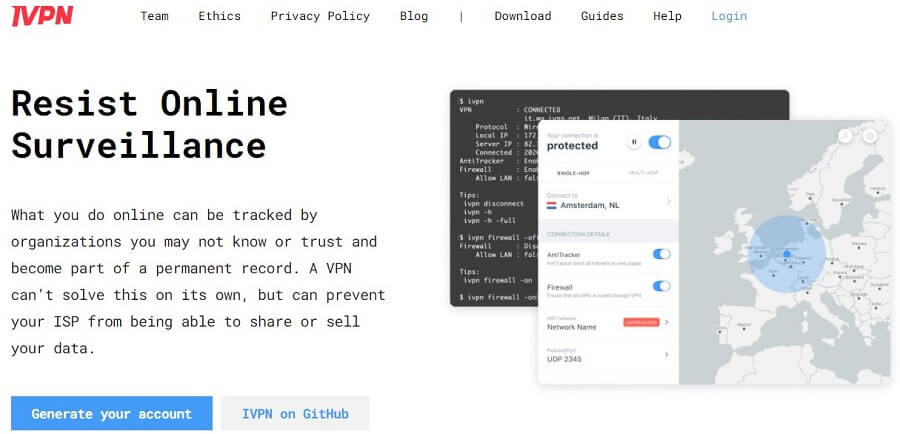
Task: Open the Privacy Policy page
Action: 320,16
